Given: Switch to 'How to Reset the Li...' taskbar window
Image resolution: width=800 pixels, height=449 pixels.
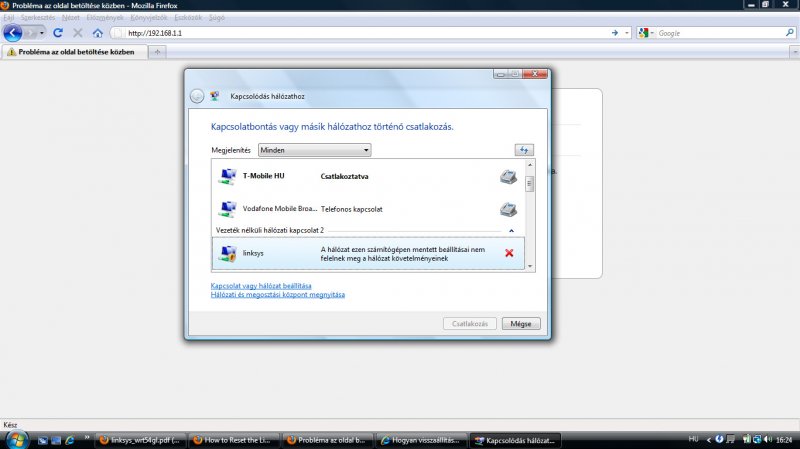Looking at the screenshot, I should (234, 440).
